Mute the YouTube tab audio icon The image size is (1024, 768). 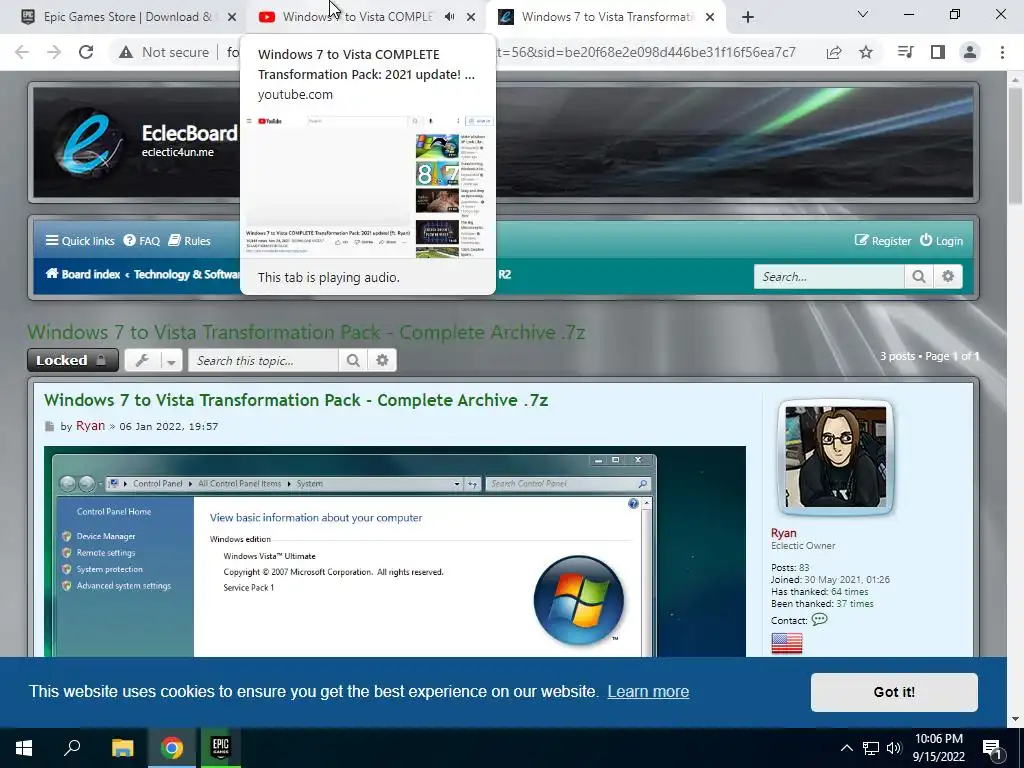tap(449, 17)
